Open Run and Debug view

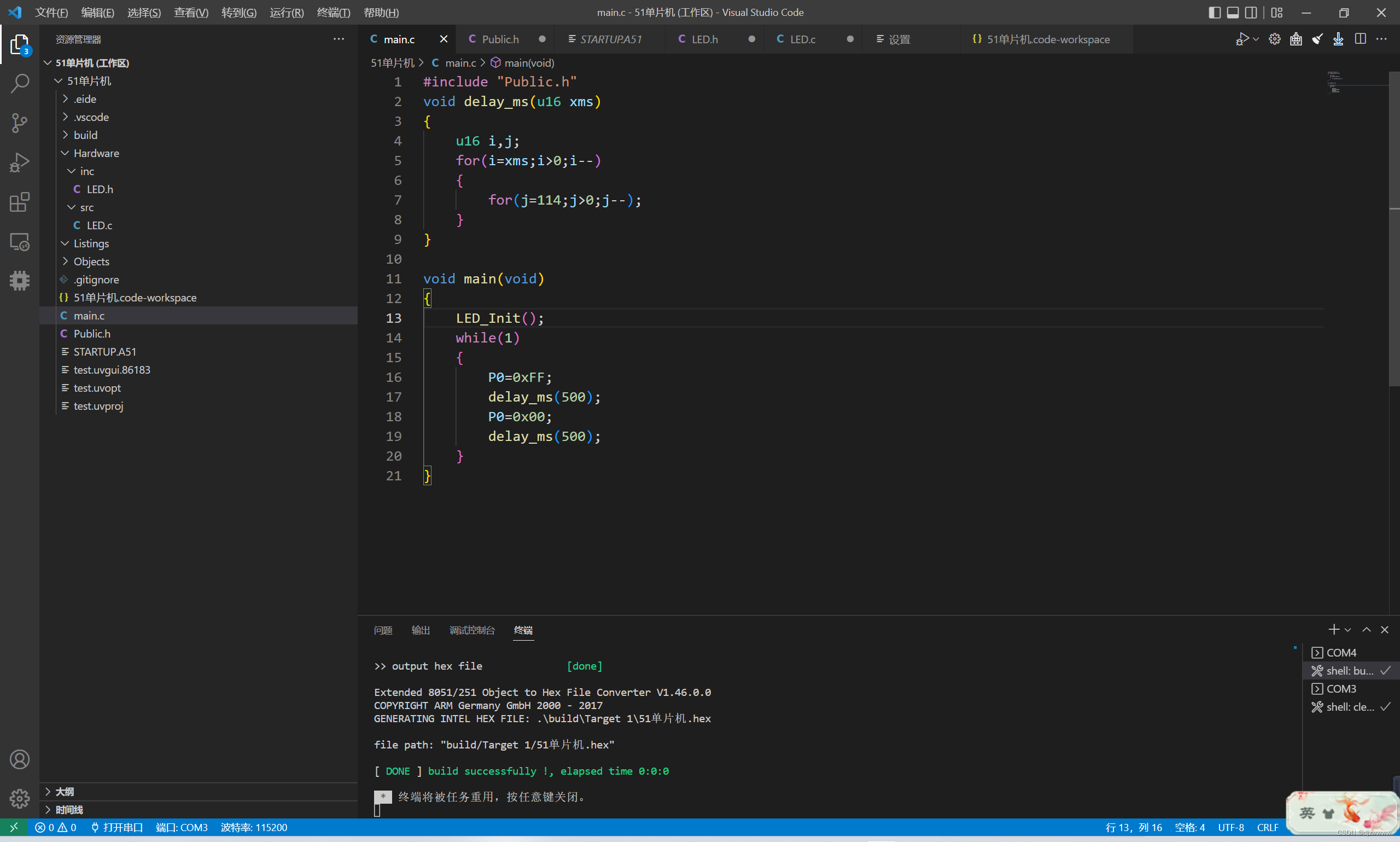coord(19,162)
